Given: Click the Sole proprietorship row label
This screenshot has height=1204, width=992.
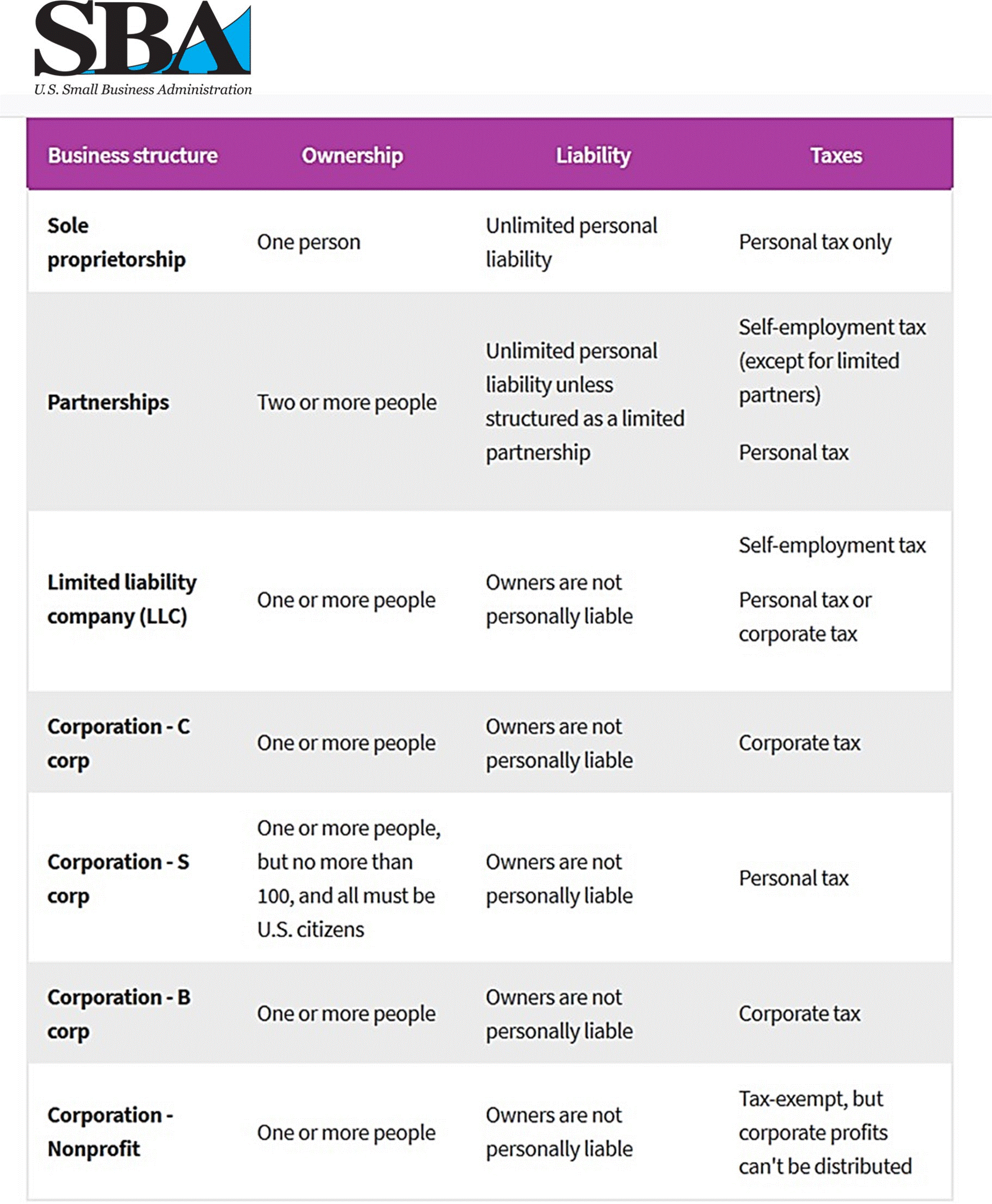Looking at the screenshot, I should coord(116,243).
